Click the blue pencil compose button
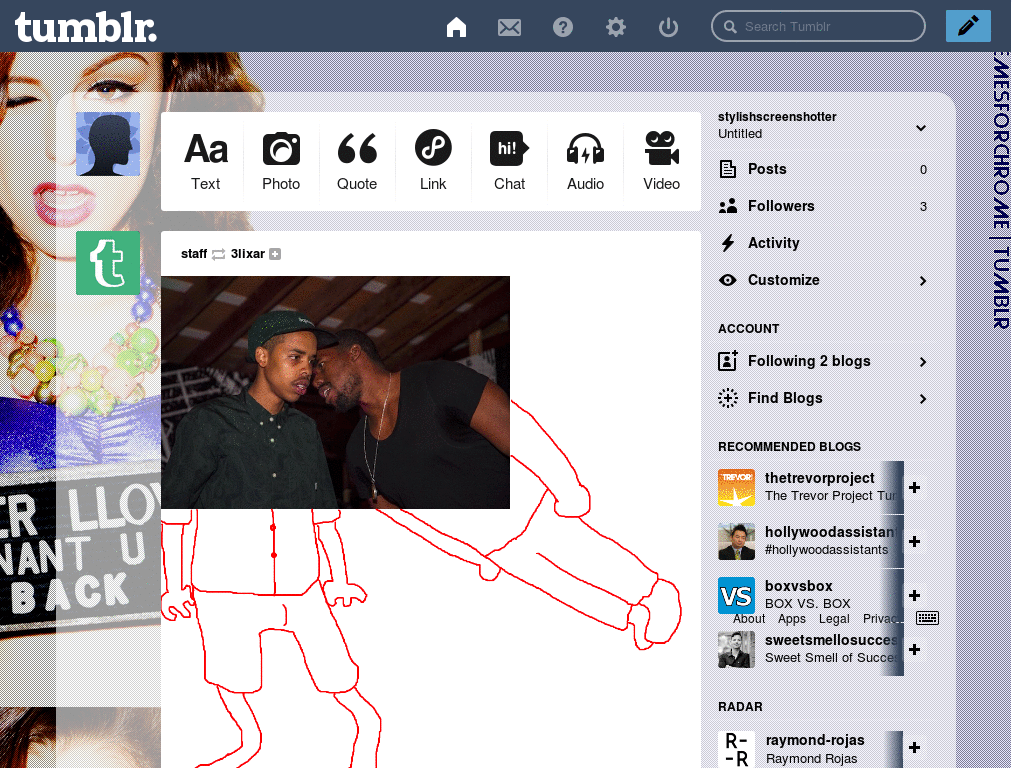The image size is (1024, 768). point(968,26)
